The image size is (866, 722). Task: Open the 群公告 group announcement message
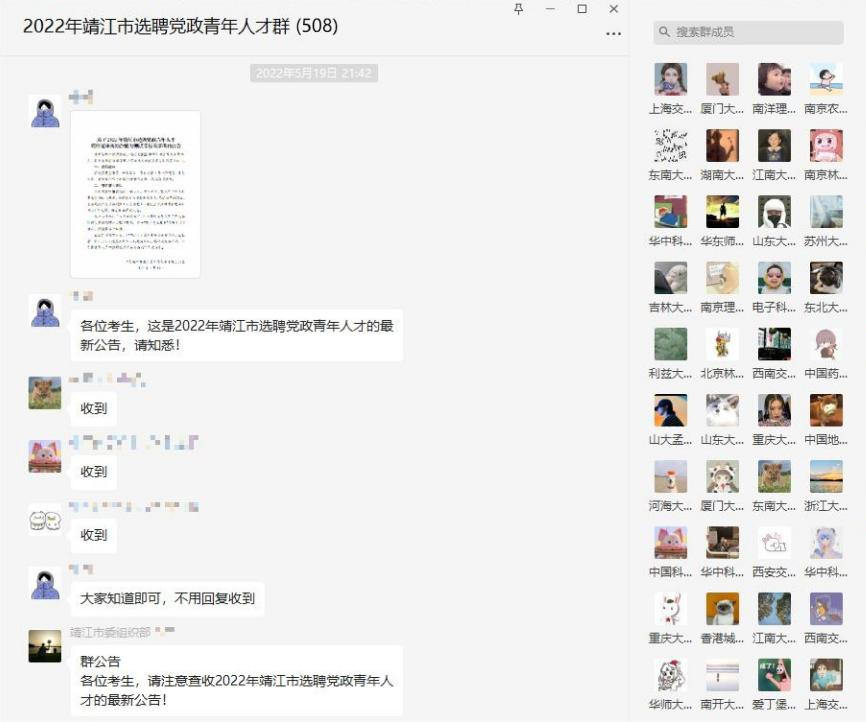coord(236,680)
